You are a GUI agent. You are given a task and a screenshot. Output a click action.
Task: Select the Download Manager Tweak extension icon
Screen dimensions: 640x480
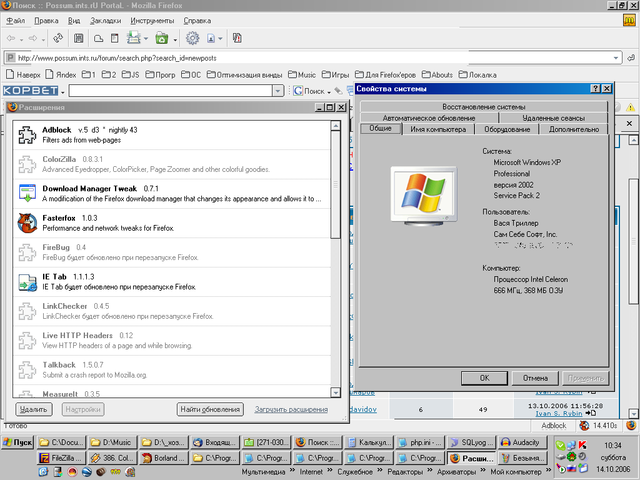[x=27, y=193]
